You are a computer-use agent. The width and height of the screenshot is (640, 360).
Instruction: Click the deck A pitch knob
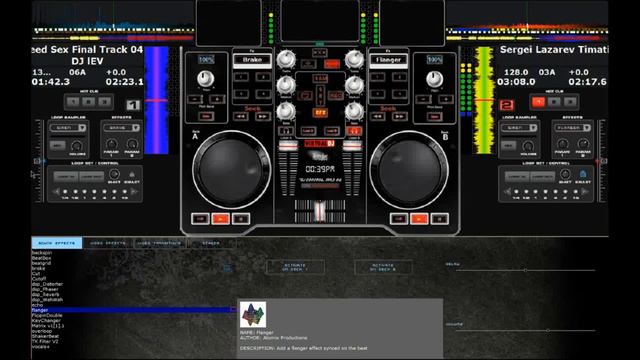coord(206,78)
